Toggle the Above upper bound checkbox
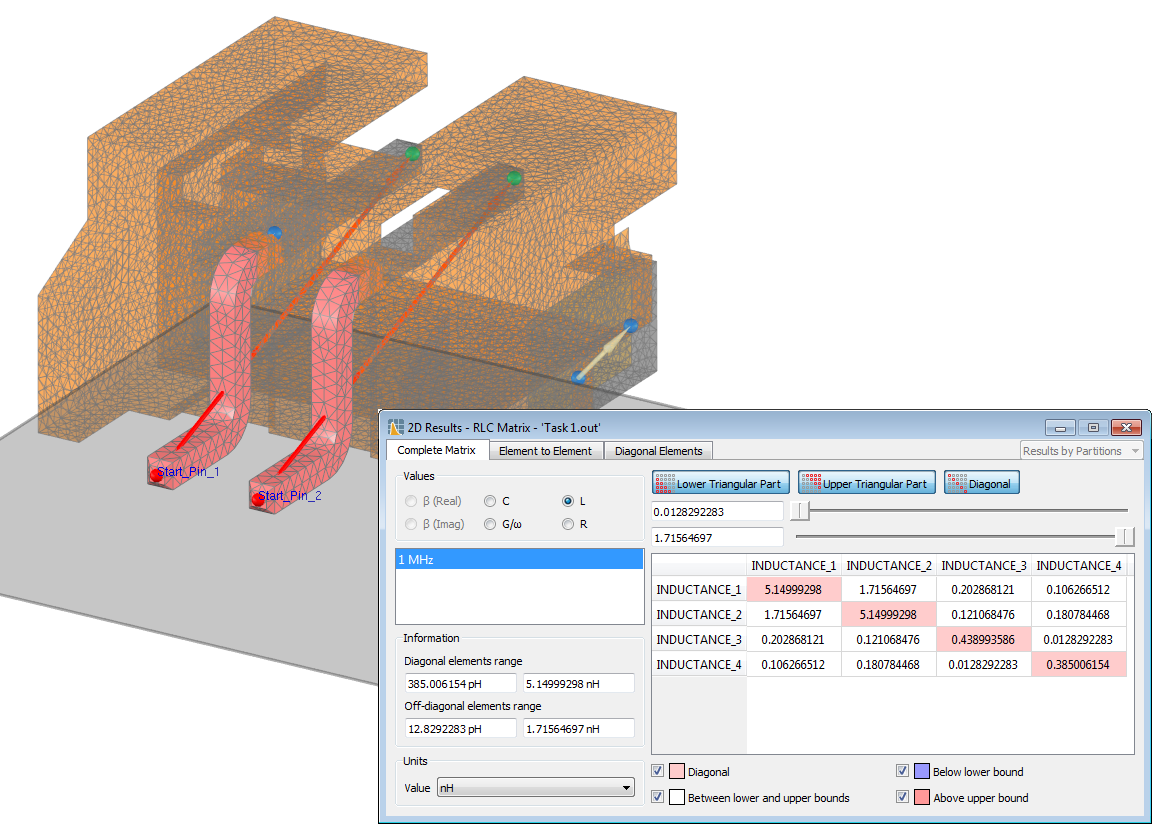 (x=902, y=797)
